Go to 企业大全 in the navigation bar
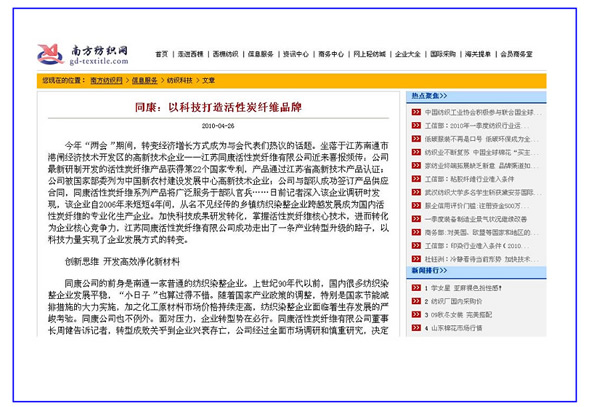Screen dimensions: 600x407 407,54
